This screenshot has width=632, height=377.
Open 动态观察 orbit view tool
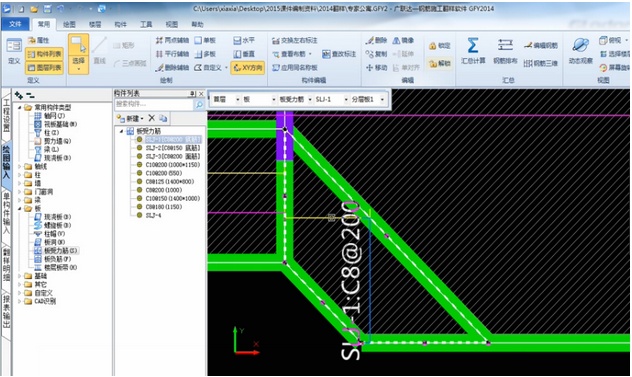580,45
